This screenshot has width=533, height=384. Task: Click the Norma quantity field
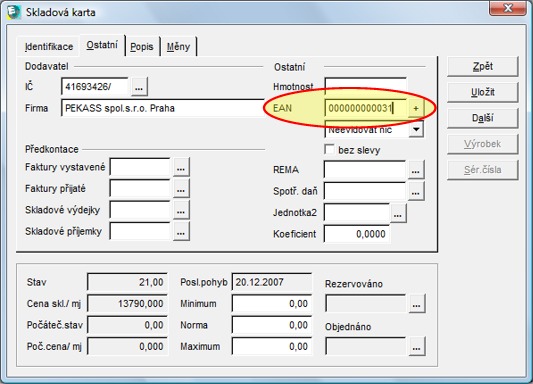pos(272,325)
